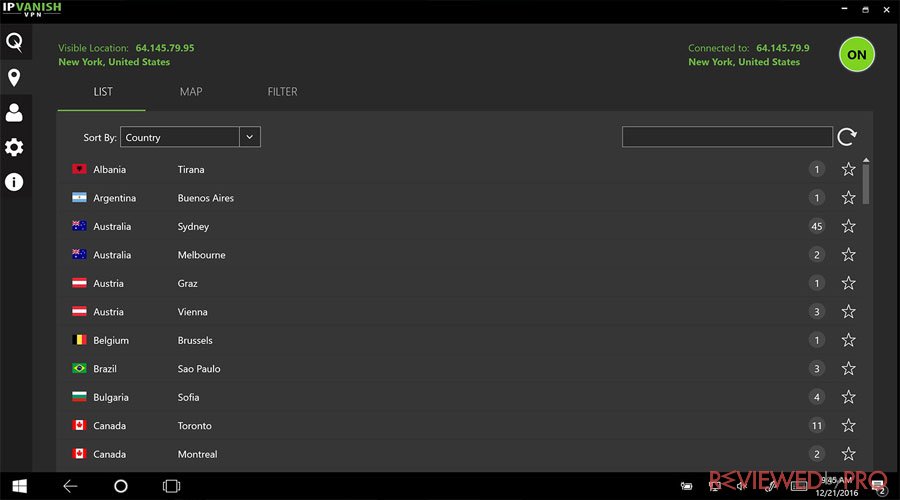
Task: Open the Windows Start menu
Action: click(20, 486)
